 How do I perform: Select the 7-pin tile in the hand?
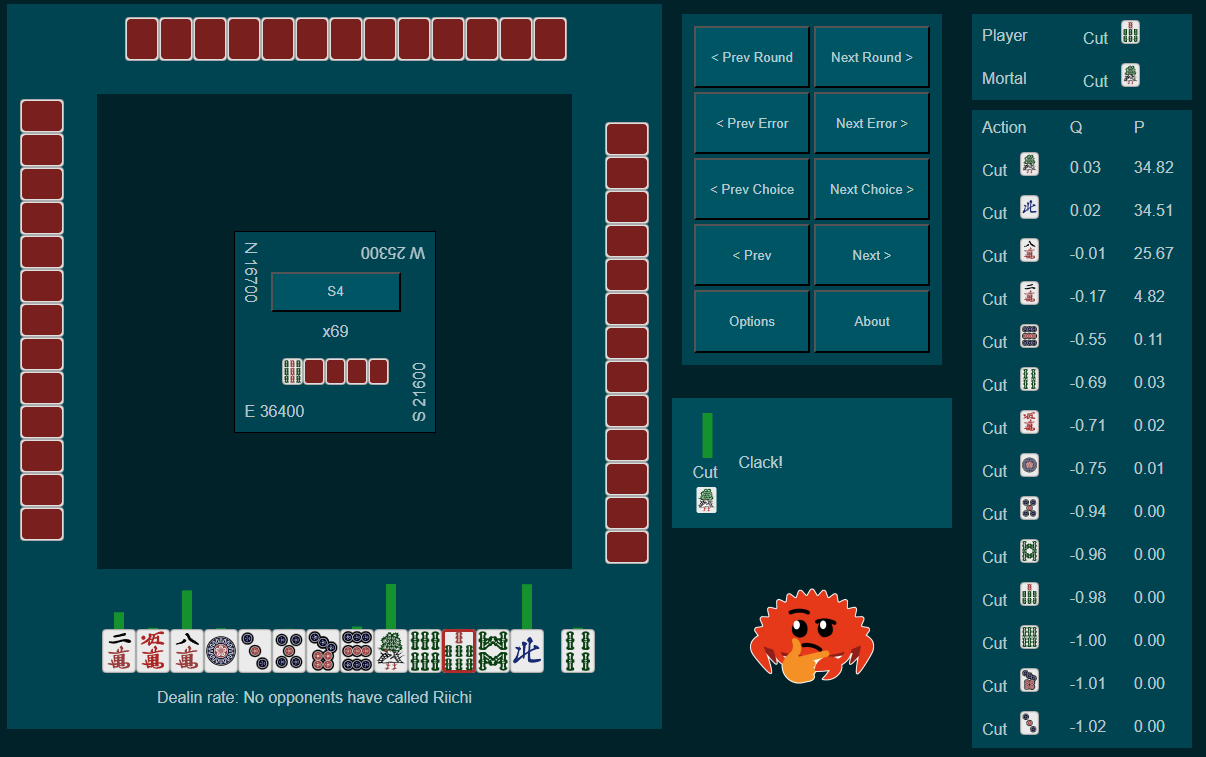point(323,651)
